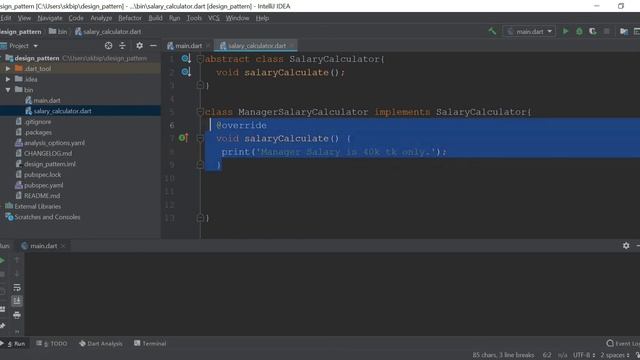Open the Build menu
The height and width of the screenshot is (360, 640).
coord(155,18)
